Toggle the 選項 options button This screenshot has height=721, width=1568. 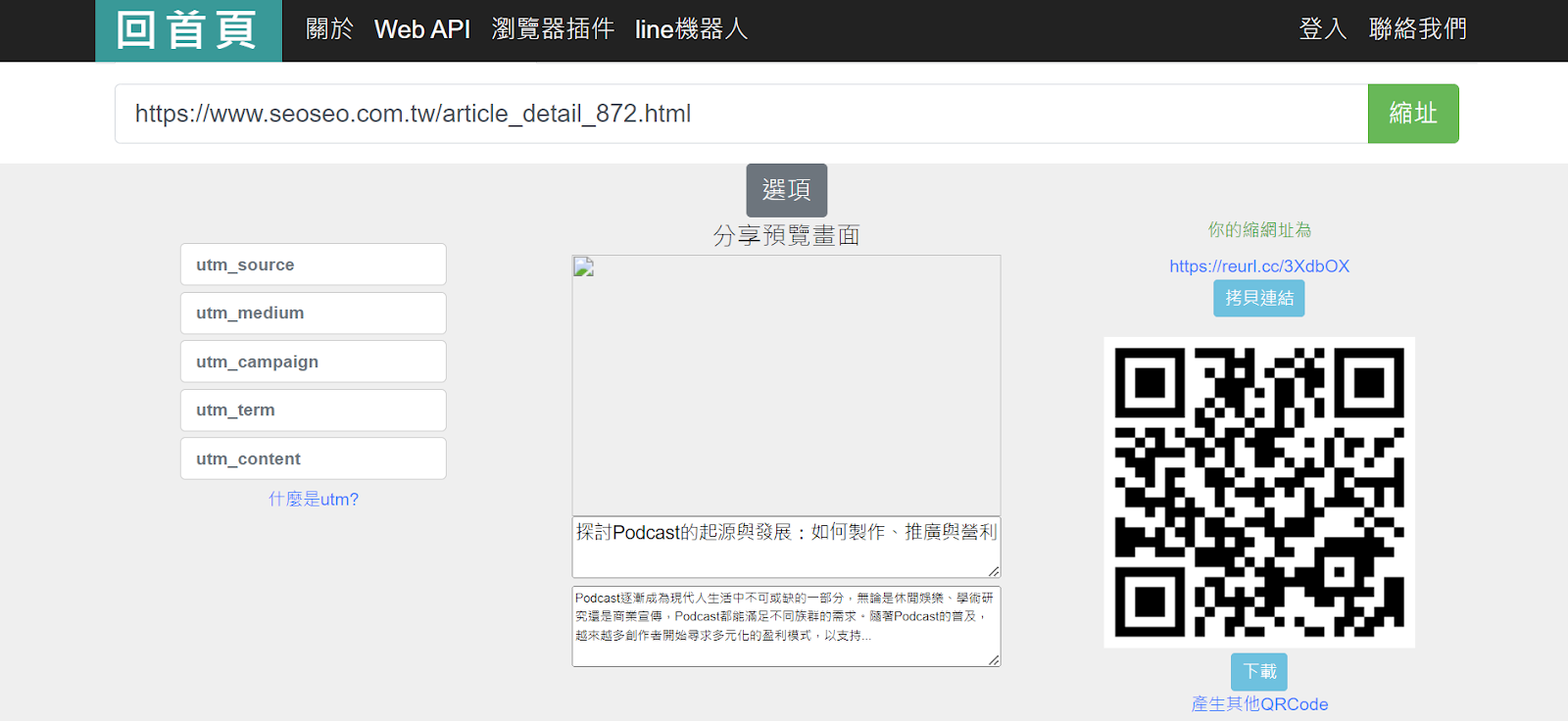coord(787,190)
